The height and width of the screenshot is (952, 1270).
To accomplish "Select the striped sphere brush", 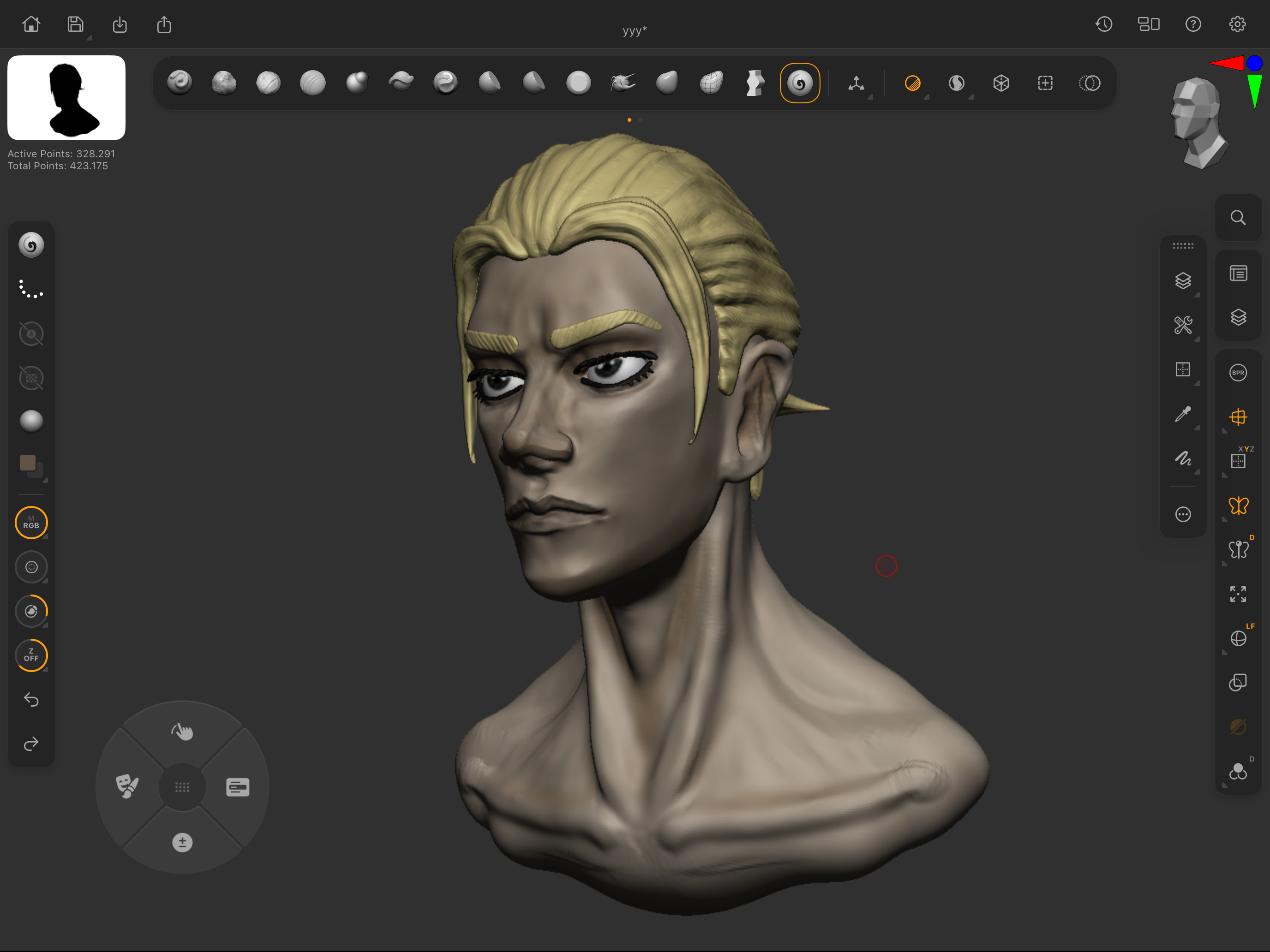I will pyautogui.click(x=312, y=83).
